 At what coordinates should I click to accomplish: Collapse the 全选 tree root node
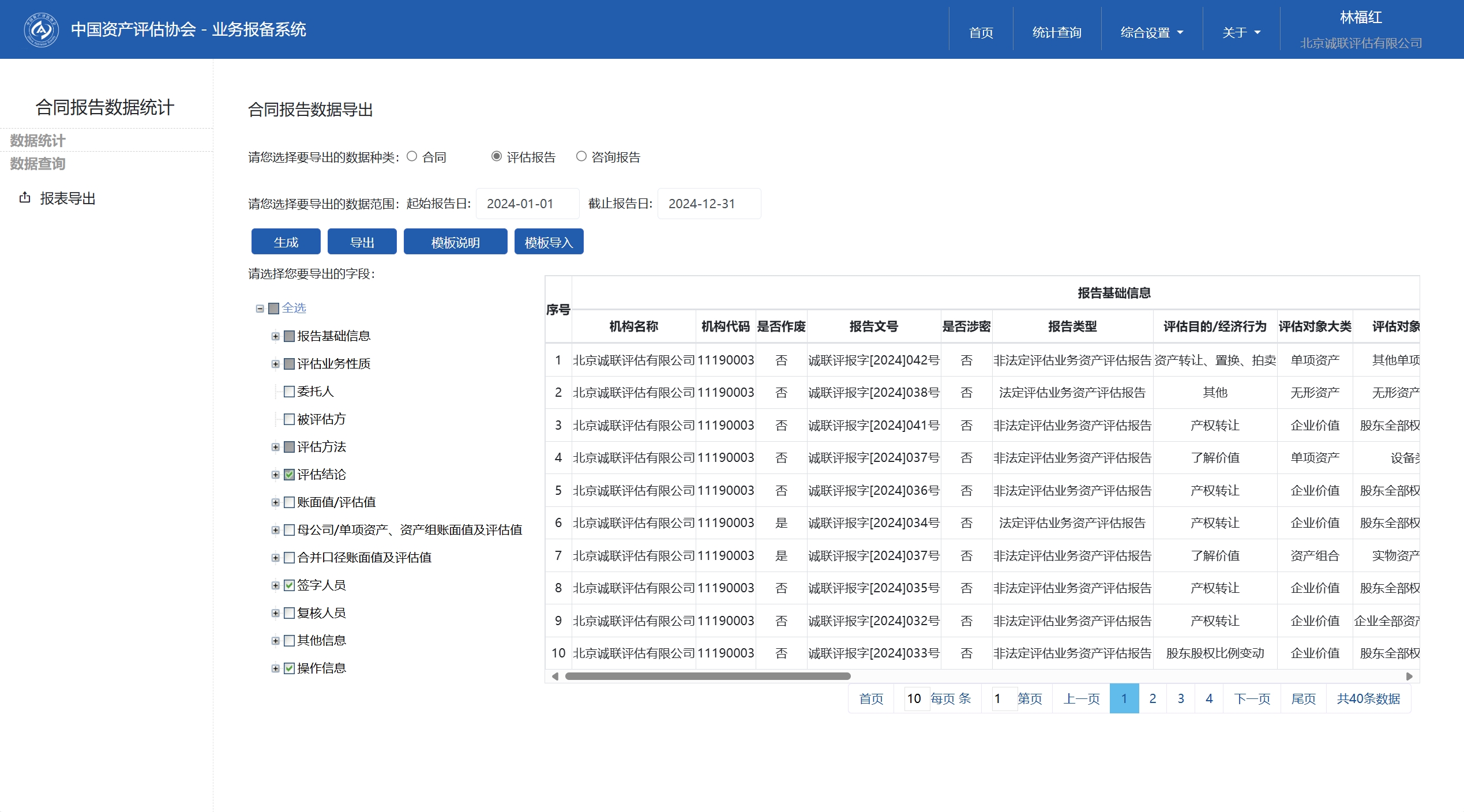pos(260,309)
